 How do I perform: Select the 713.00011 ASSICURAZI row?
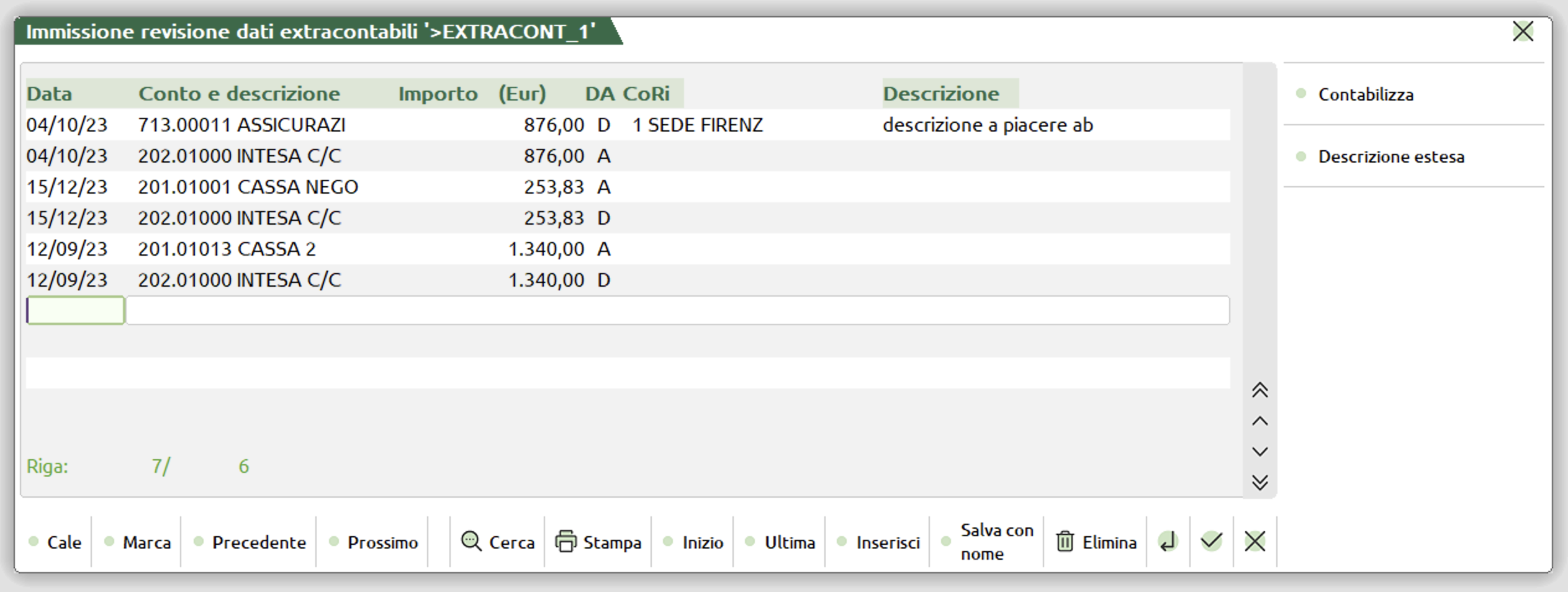pos(241,125)
